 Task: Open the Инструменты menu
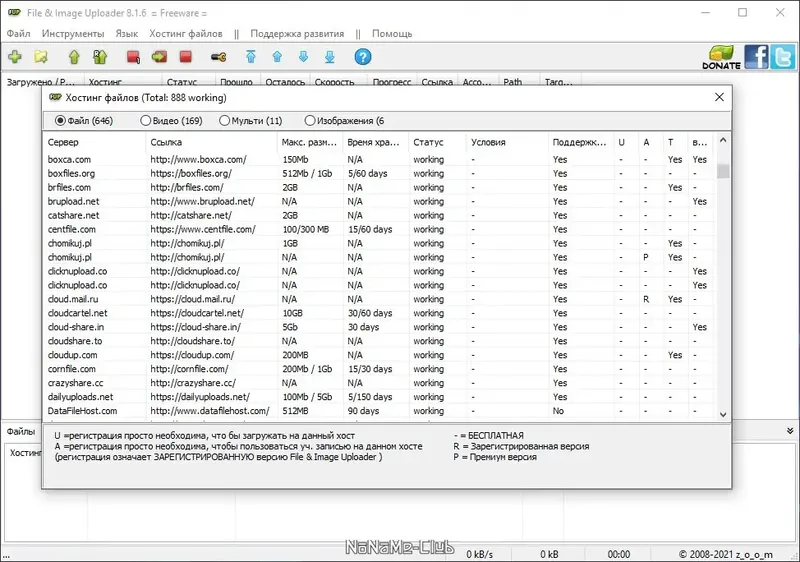(73, 34)
